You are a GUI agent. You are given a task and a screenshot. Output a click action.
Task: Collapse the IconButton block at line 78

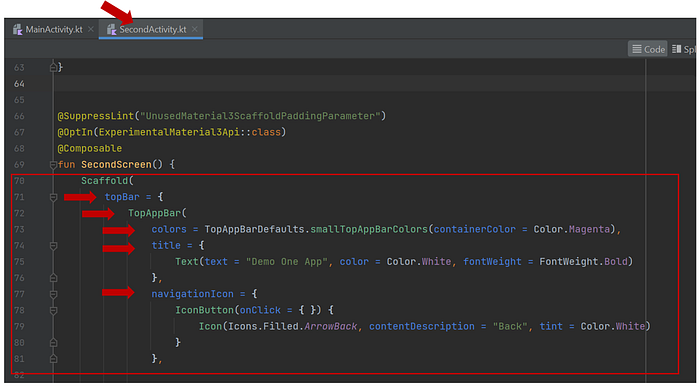click(x=53, y=311)
